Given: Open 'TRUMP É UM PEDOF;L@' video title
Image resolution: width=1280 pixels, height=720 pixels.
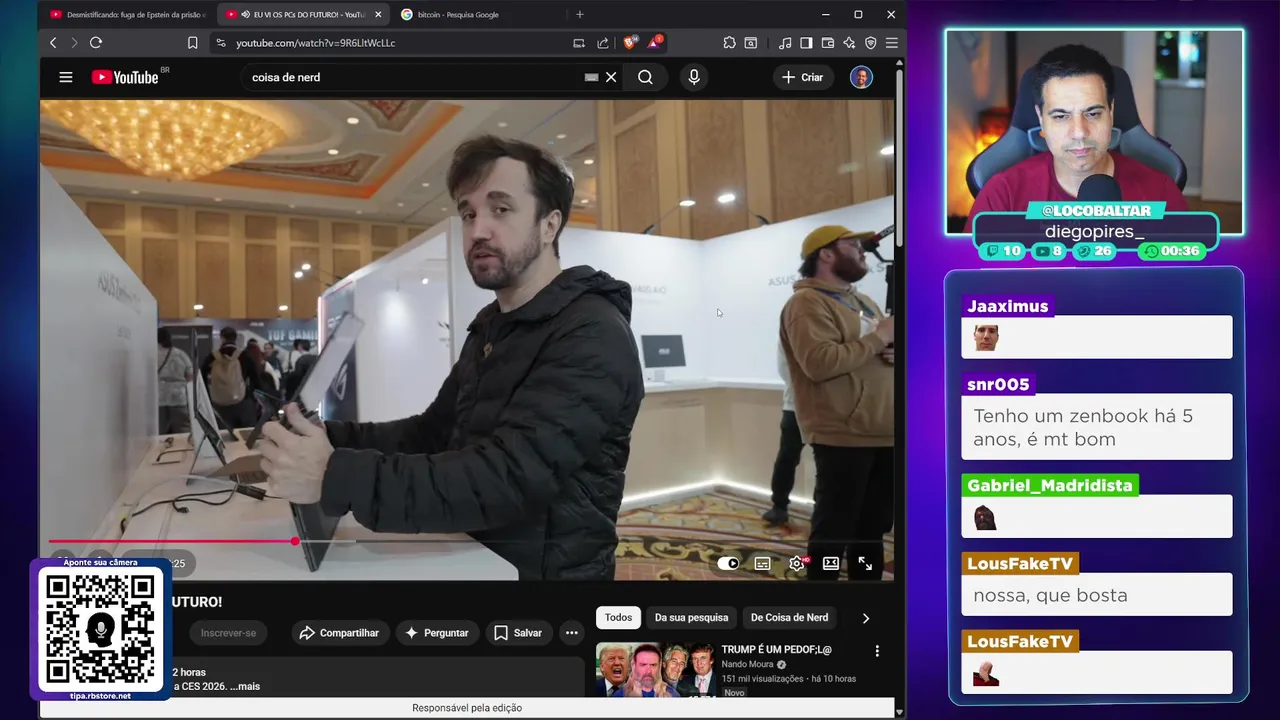Looking at the screenshot, I should point(776,650).
